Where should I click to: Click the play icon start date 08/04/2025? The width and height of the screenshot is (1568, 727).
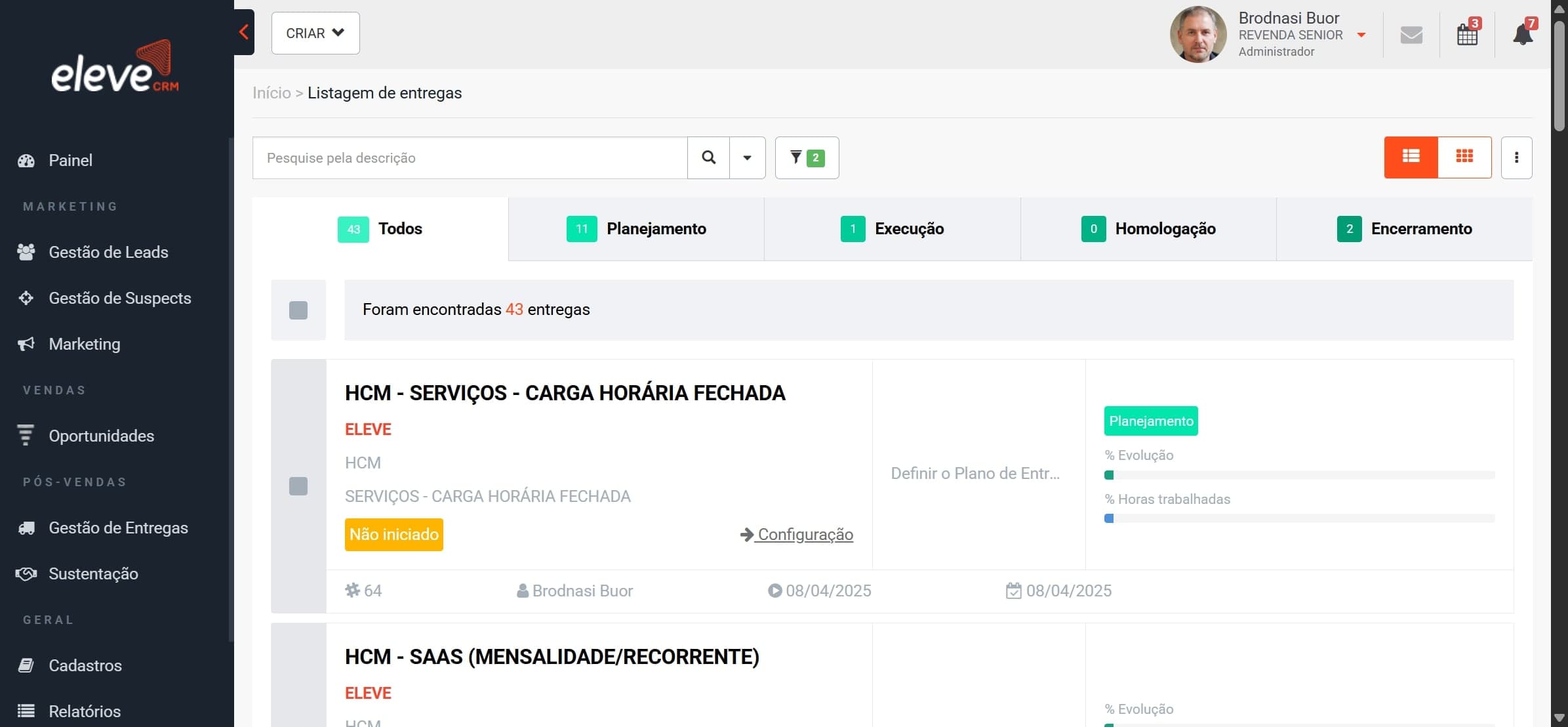coord(774,591)
